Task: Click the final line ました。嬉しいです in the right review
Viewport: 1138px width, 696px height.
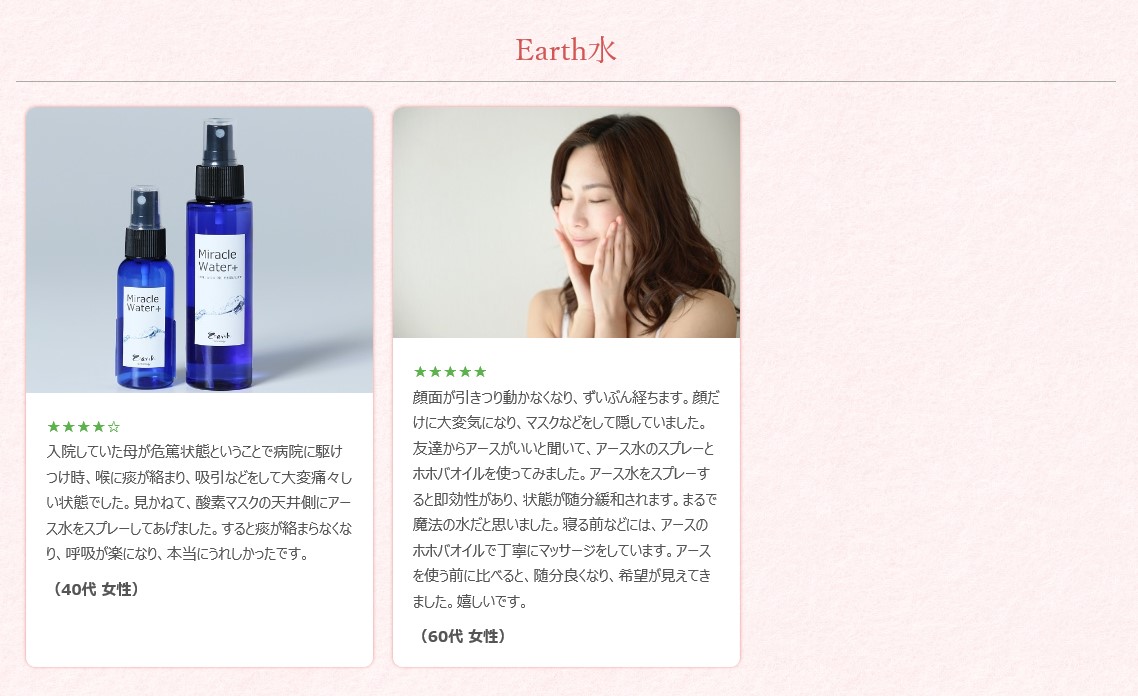Action: pyautogui.click(x=470, y=601)
